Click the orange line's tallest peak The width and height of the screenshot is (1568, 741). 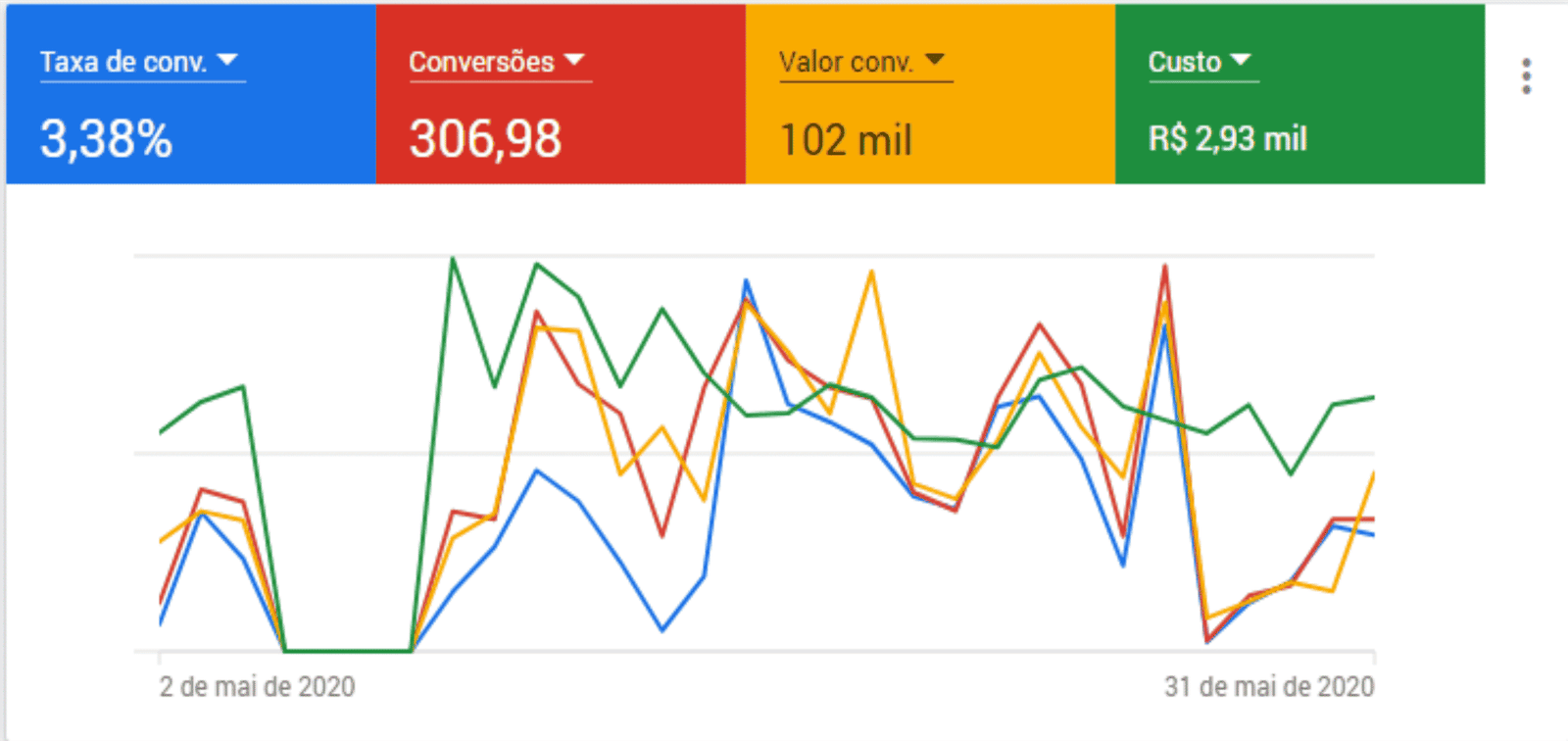point(871,272)
